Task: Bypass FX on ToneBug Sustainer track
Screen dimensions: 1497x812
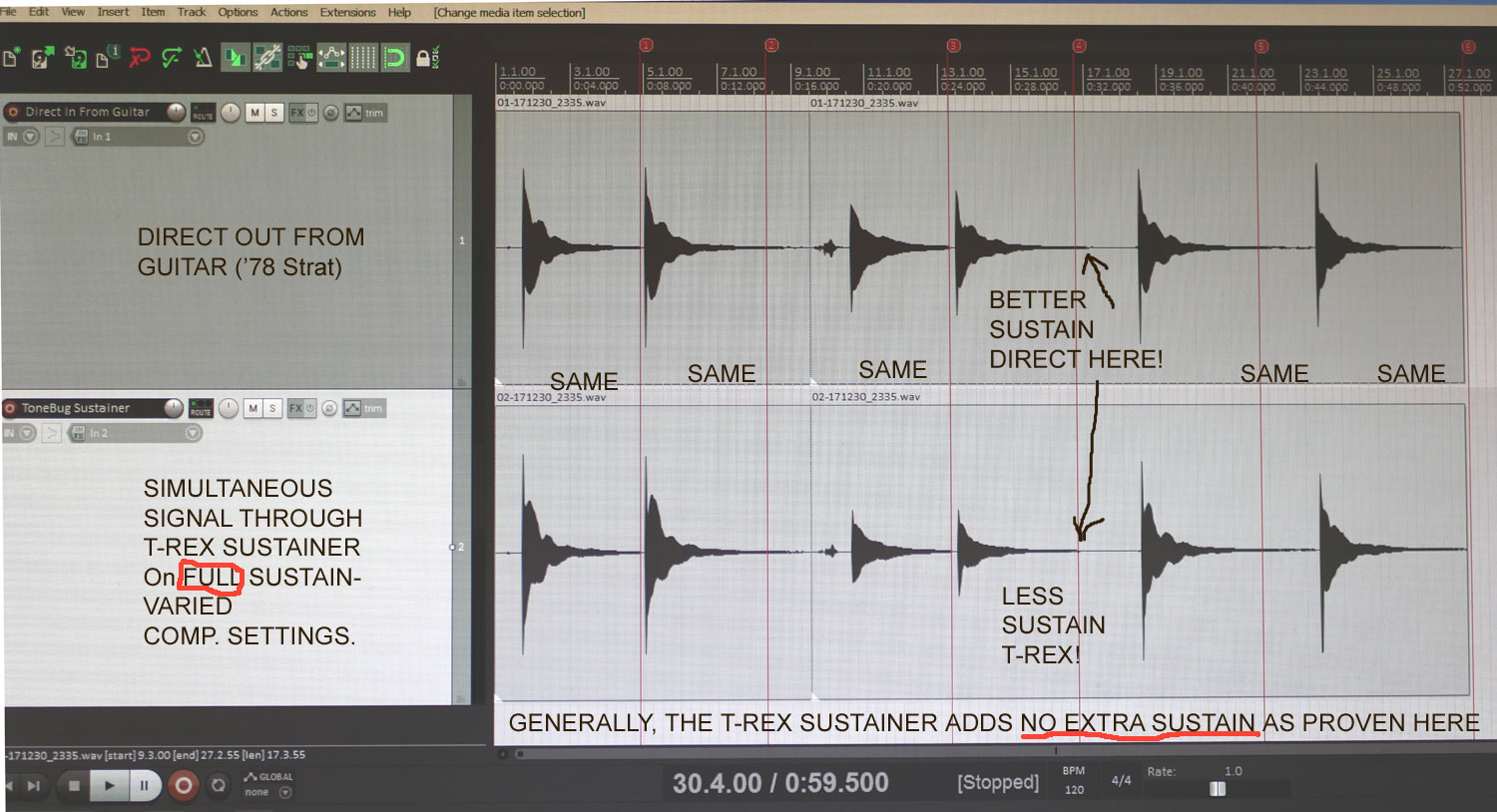Action: coord(309,408)
